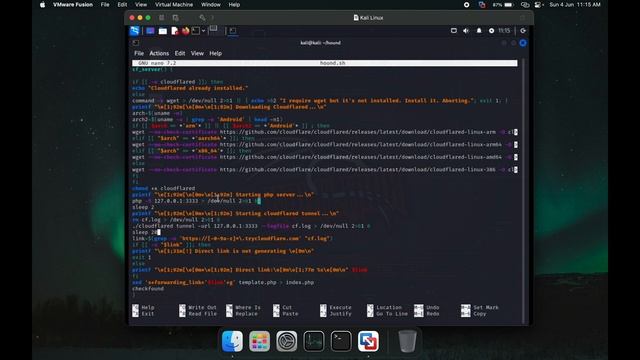
Task: Click the battery status in macOS menu bar
Action: pyautogui.click(x=502, y=5)
